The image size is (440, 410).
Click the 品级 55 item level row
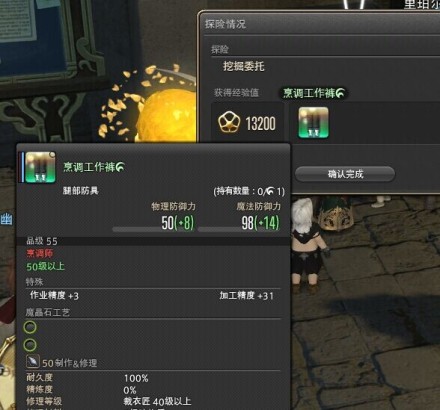coord(153,241)
